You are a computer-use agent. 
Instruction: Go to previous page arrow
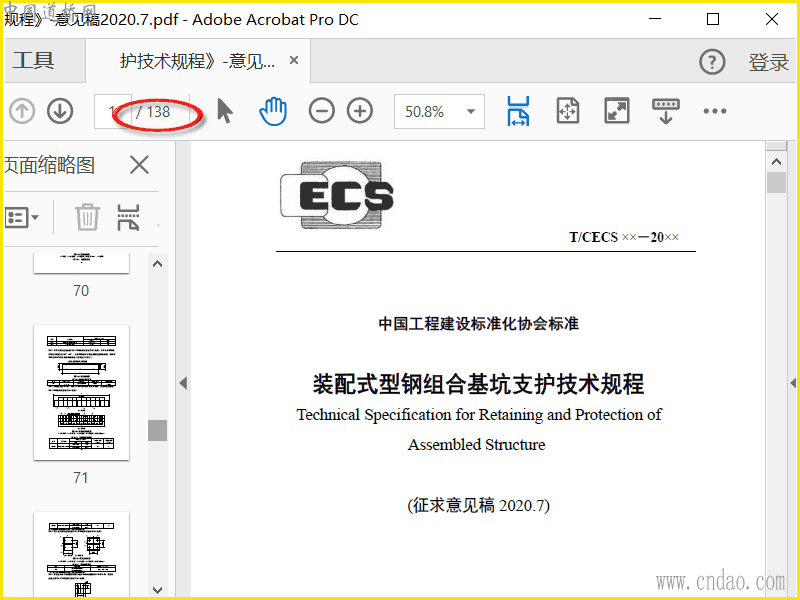pos(22,111)
